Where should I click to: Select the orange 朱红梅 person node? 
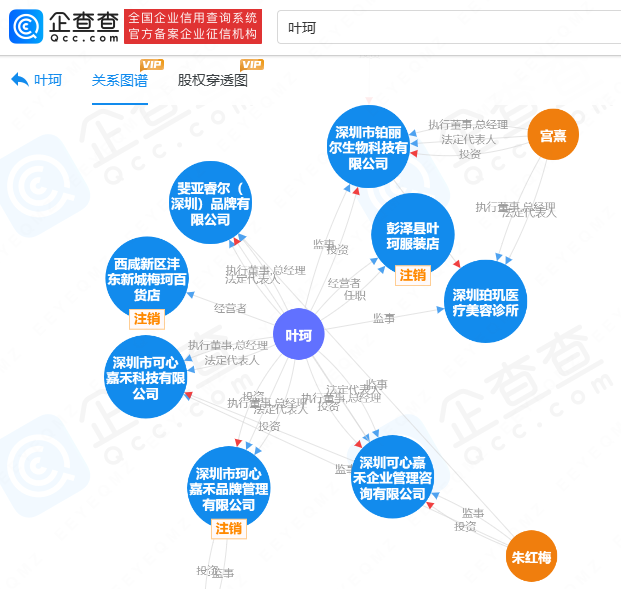531,556
